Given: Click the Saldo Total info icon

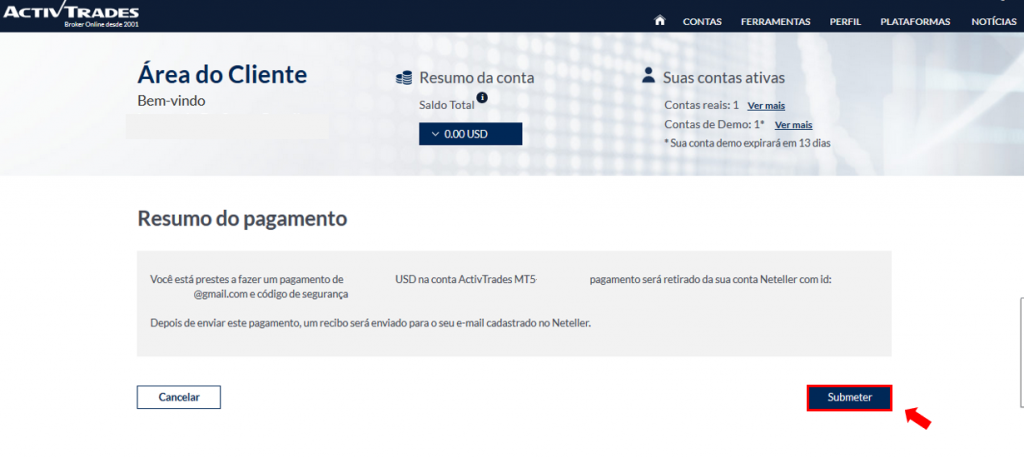Looking at the screenshot, I should pos(482,97).
